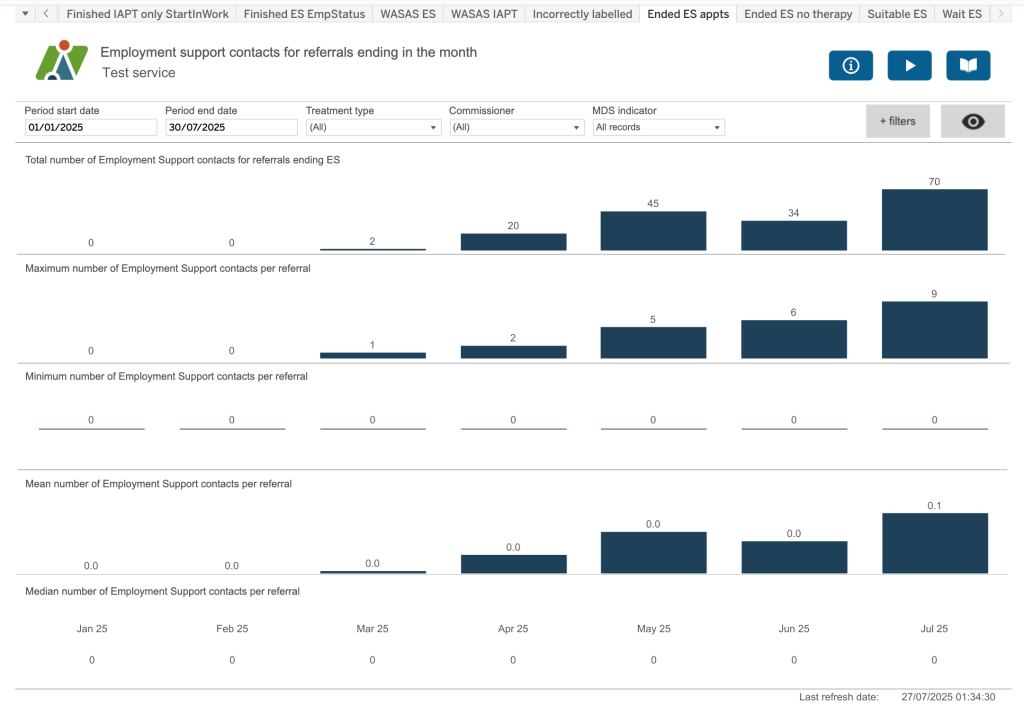Click the tab list dropdown arrow

click(x=25, y=14)
